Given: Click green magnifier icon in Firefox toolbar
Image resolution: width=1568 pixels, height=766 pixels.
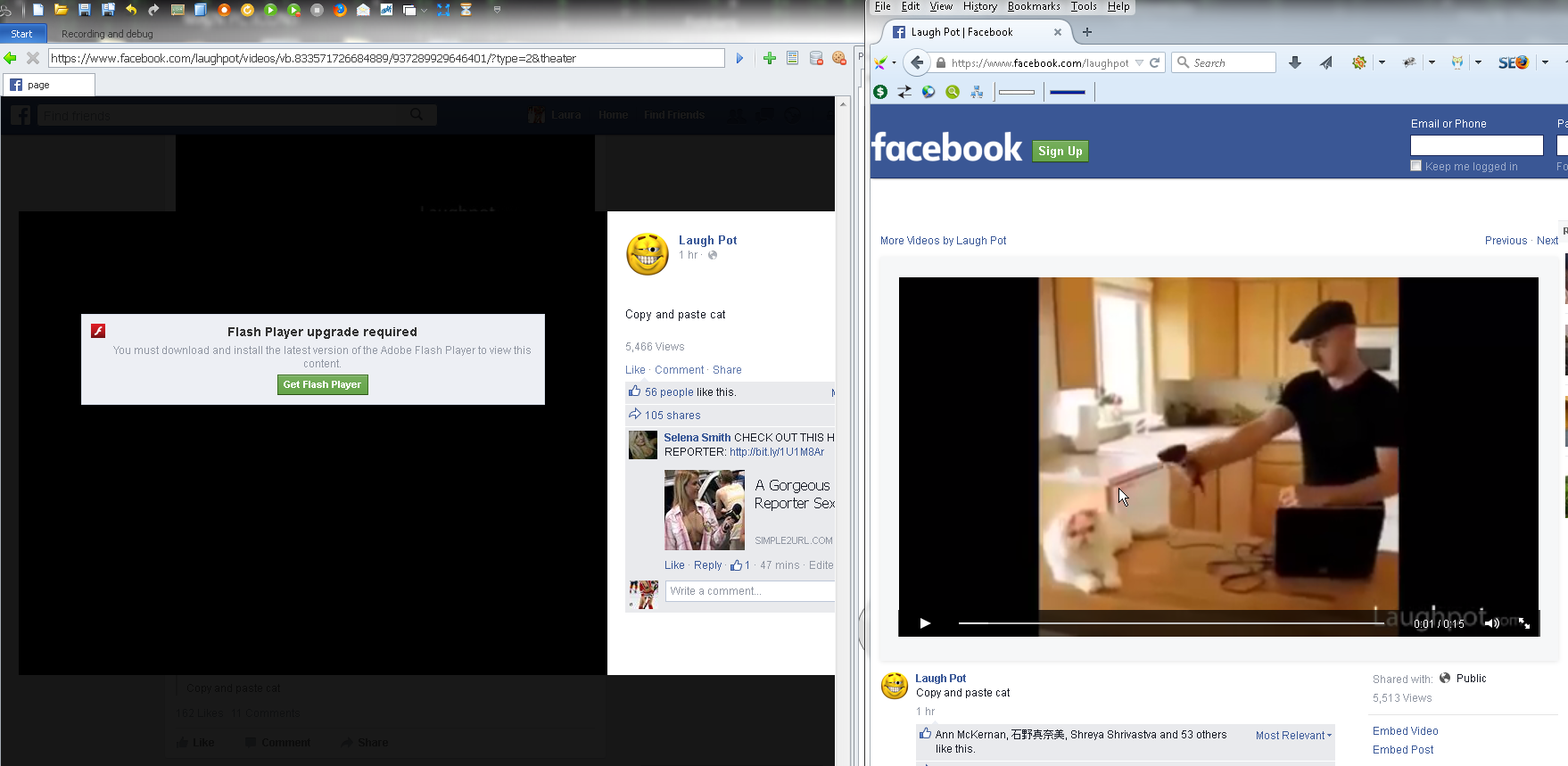Looking at the screenshot, I should 953,92.
